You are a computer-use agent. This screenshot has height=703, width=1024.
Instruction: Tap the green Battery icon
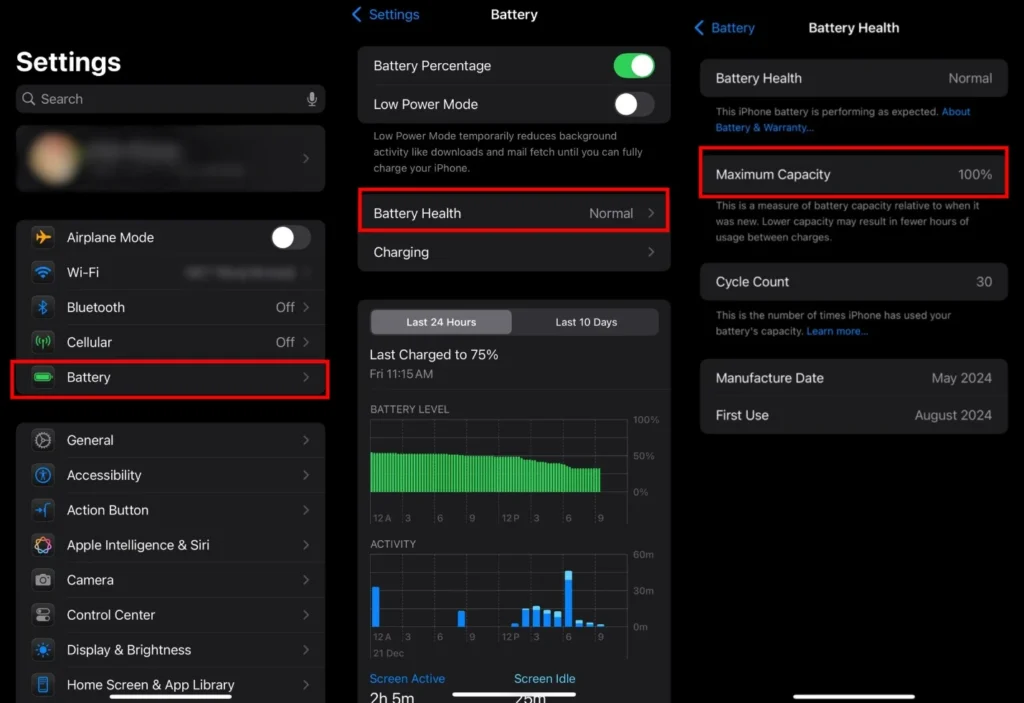tap(43, 377)
